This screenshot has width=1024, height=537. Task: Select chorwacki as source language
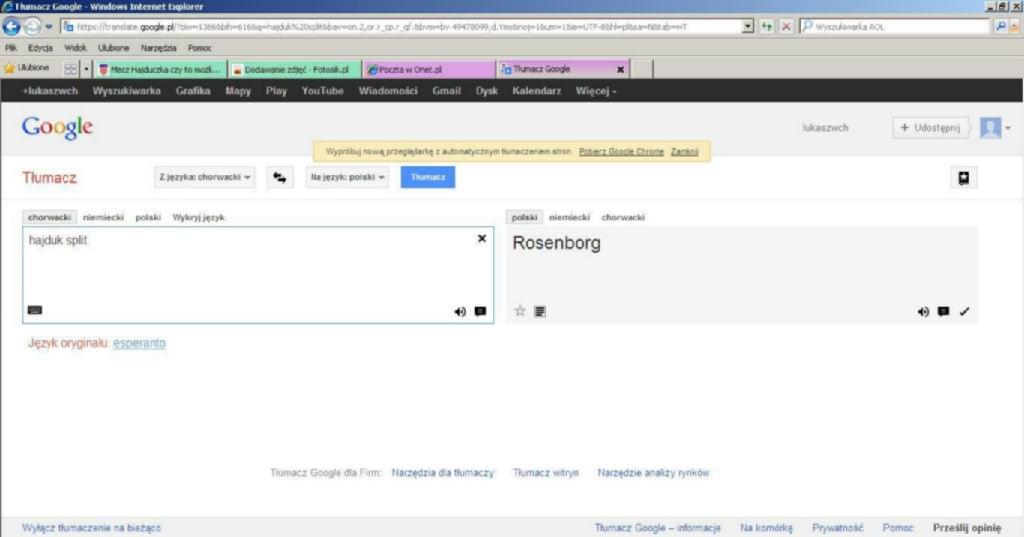point(50,217)
